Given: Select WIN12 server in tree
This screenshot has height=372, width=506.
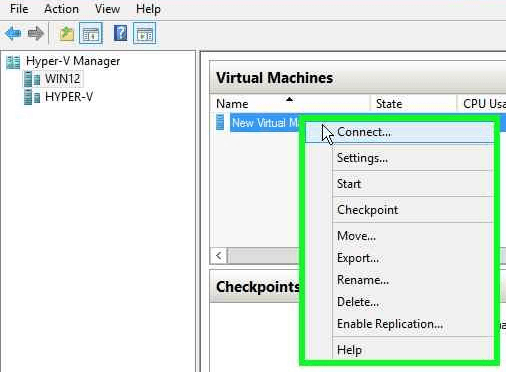Looking at the screenshot, I should [x=63, y=79].
